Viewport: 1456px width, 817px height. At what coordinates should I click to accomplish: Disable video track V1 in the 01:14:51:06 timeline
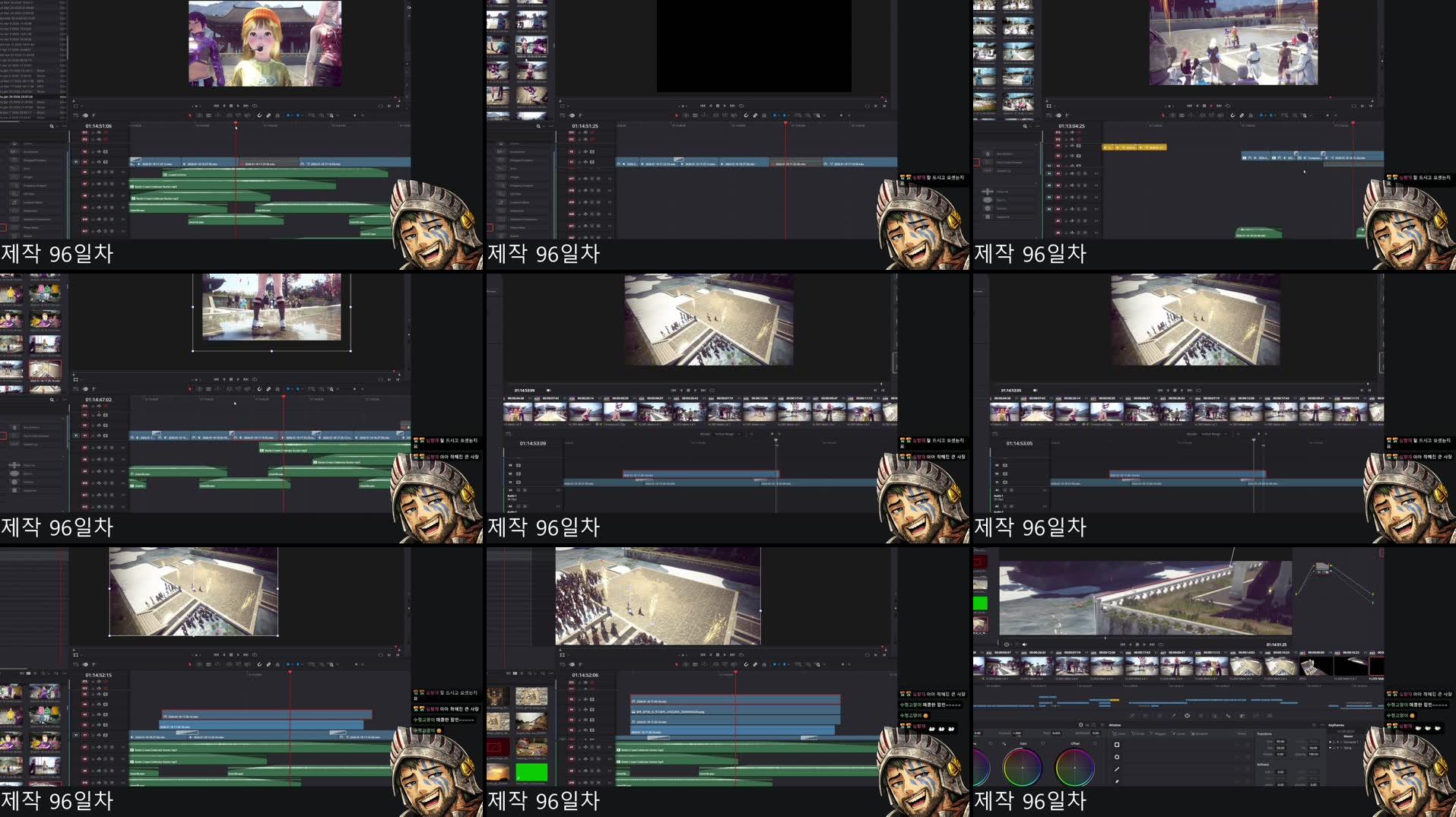pos(106,162)
